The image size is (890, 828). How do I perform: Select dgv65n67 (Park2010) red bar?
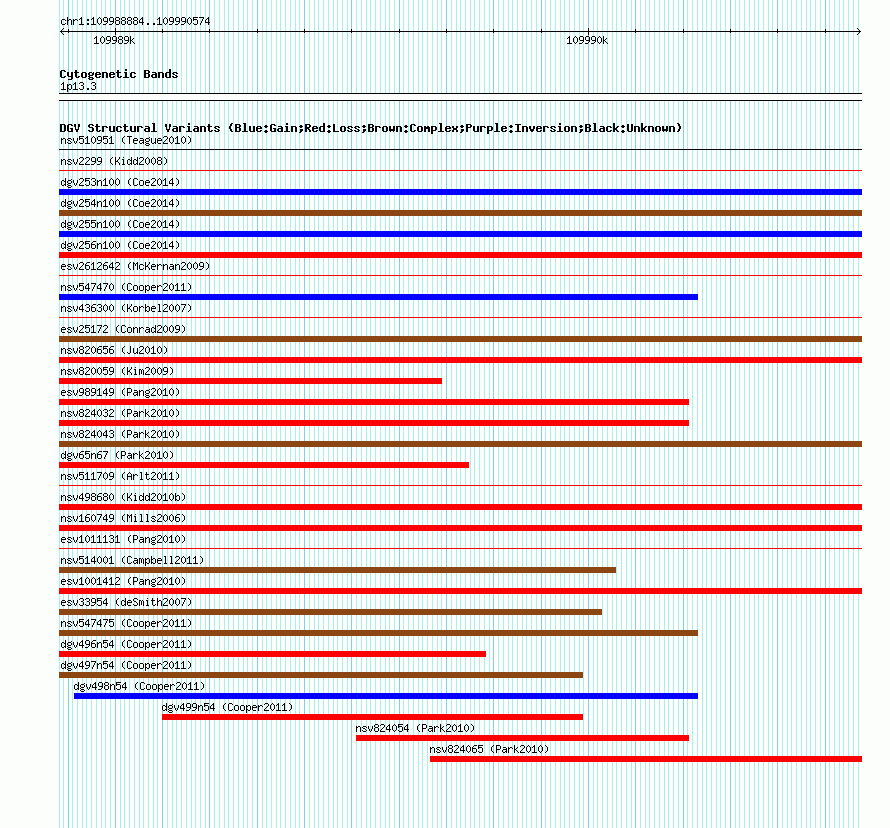click(x=264, y=465)
